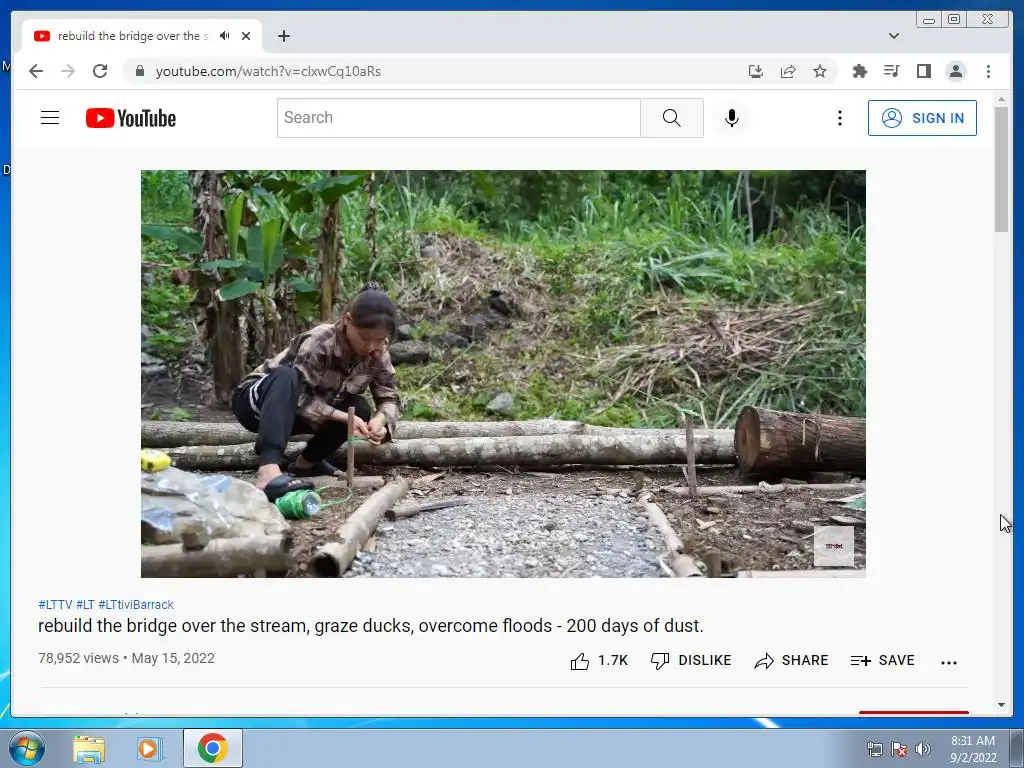Click the Chrome taskbar icon

[x=213, y=748]
